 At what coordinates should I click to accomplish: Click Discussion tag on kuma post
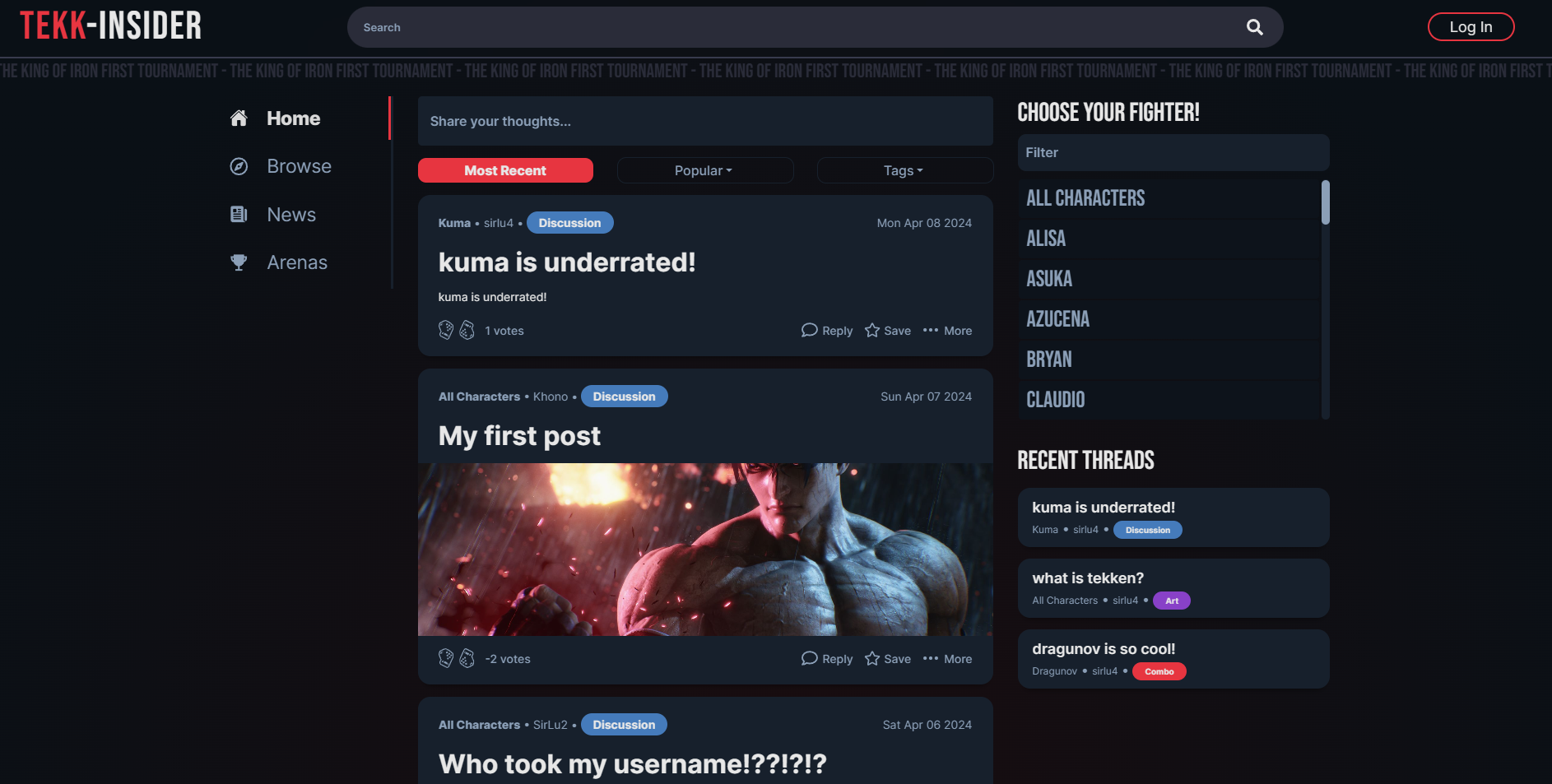(x=569, y=223)
